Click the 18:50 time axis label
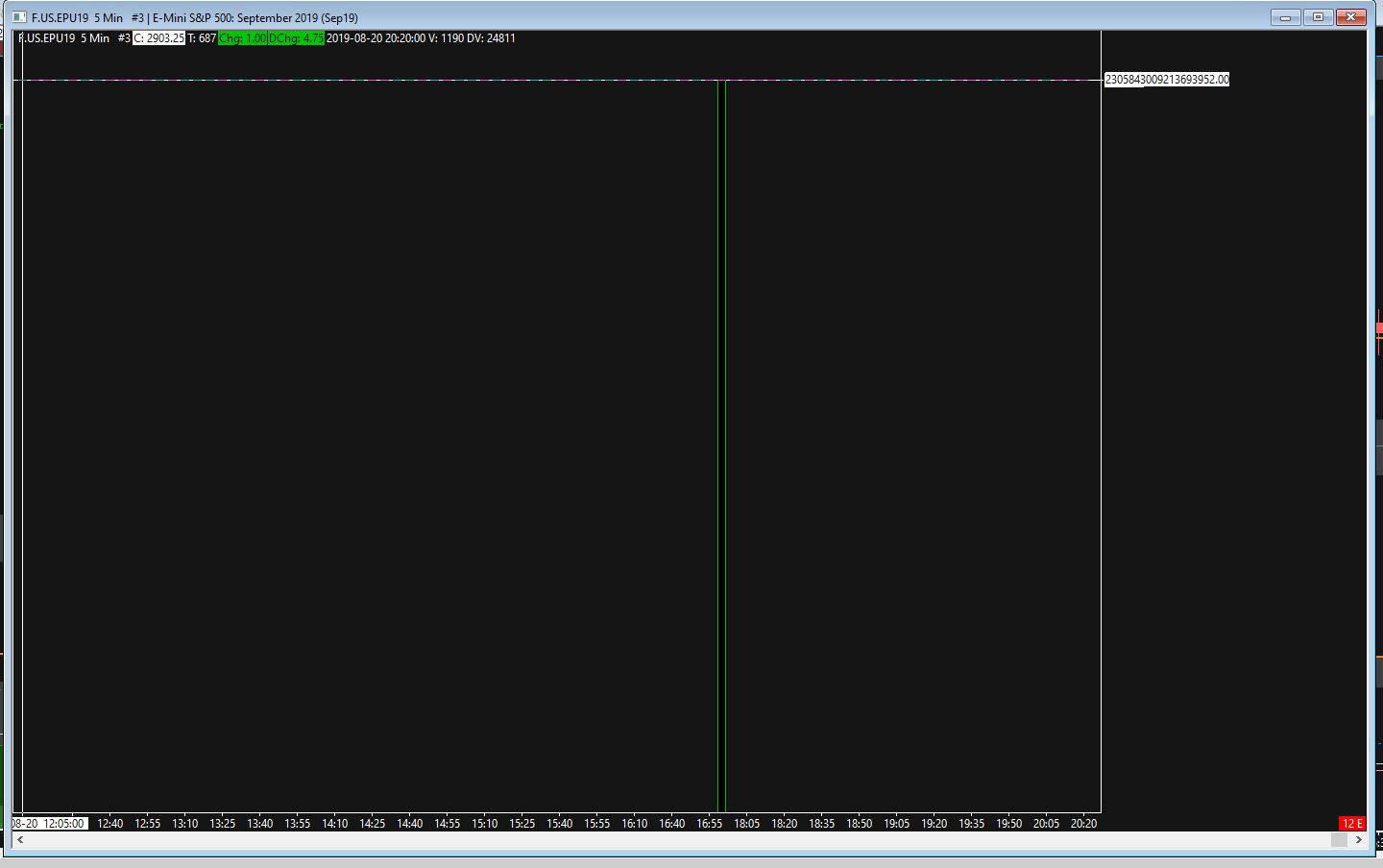The width and height of the screenshot is (1383, 868). (x=860, y=824)
